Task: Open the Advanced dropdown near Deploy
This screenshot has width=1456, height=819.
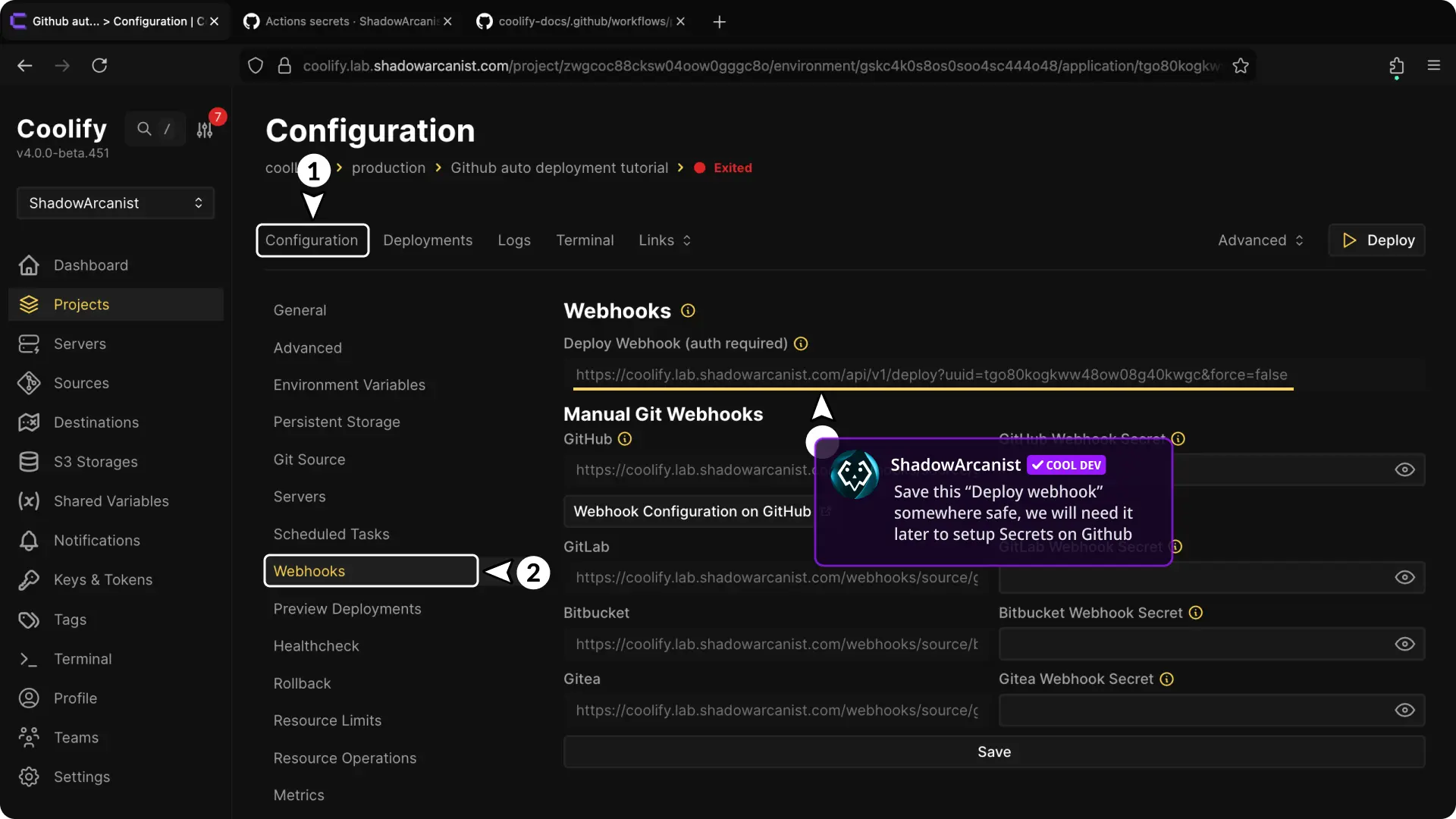Action: click(1260, 240)
